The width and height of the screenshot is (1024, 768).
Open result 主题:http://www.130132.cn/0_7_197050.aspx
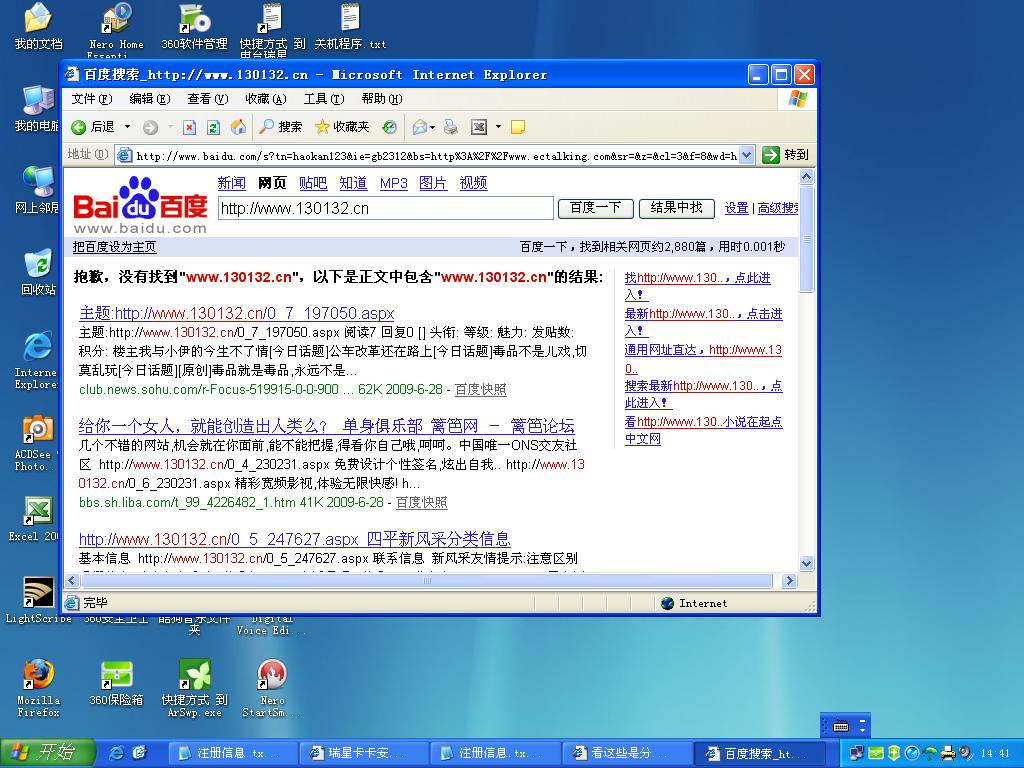pyautogui.click(x=236, y=313)
